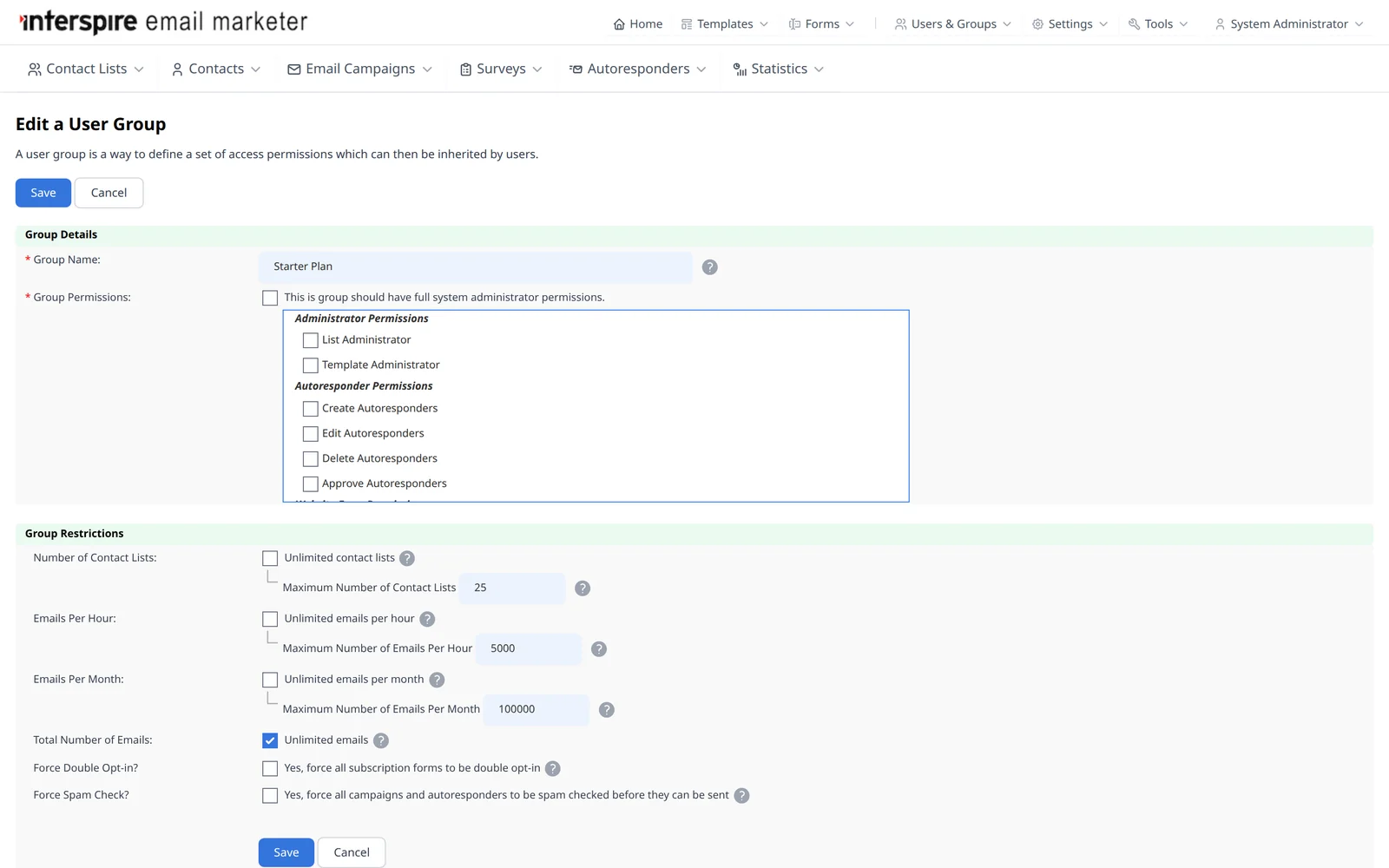Viewport: 1389px width, 868px height.
Task: Open help icon for force double opt-in
Action: point(553,769)
